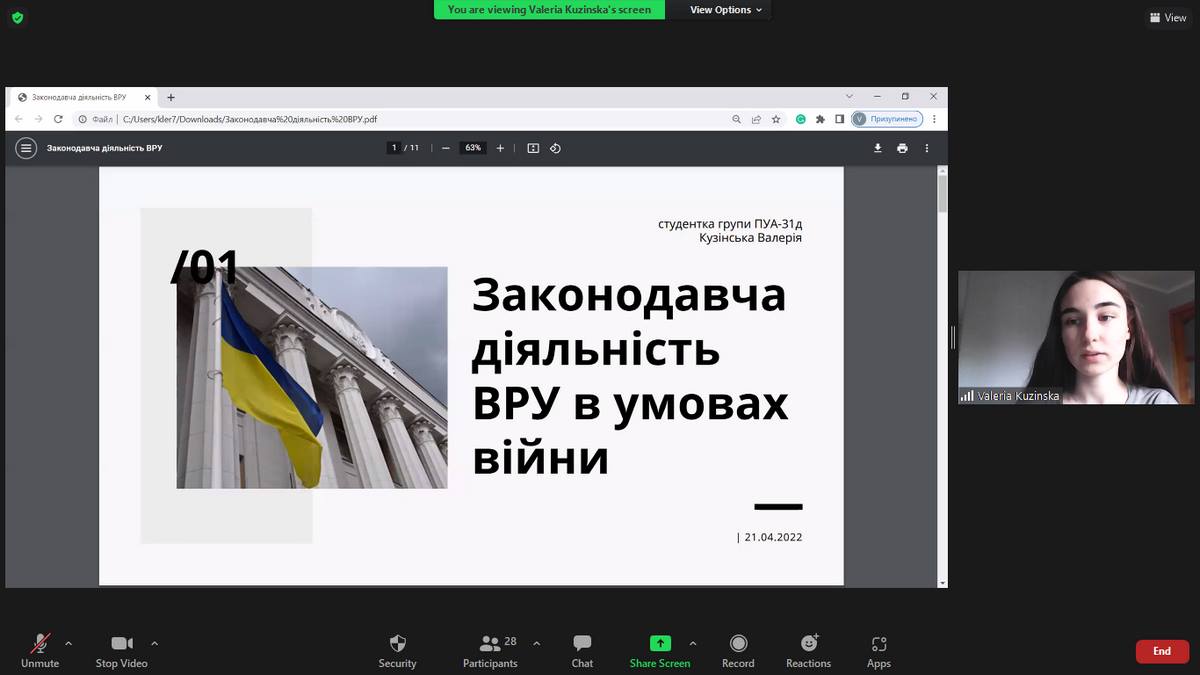Expand audio options arrow next to Unmute
Viewport: 1200px width, 675px height.
coord(68,643)
